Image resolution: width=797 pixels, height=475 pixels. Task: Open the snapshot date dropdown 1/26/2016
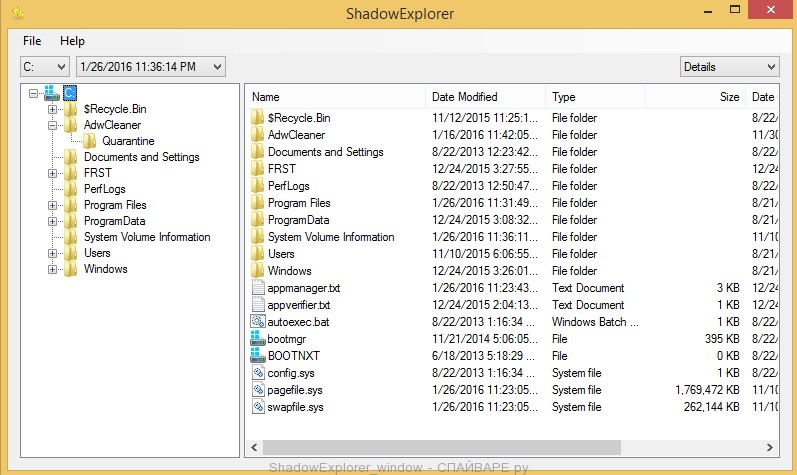point(151,67)
